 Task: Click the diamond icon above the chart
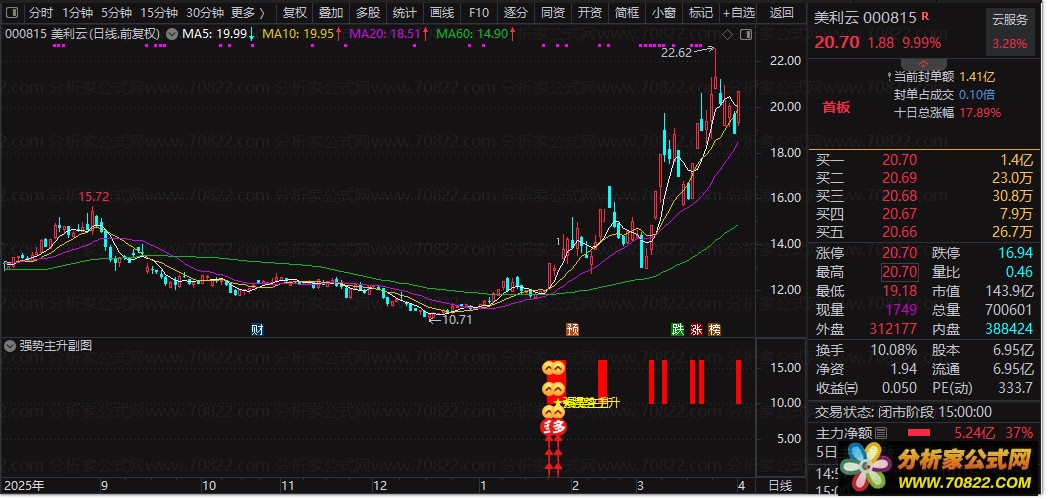pos(728,33)
